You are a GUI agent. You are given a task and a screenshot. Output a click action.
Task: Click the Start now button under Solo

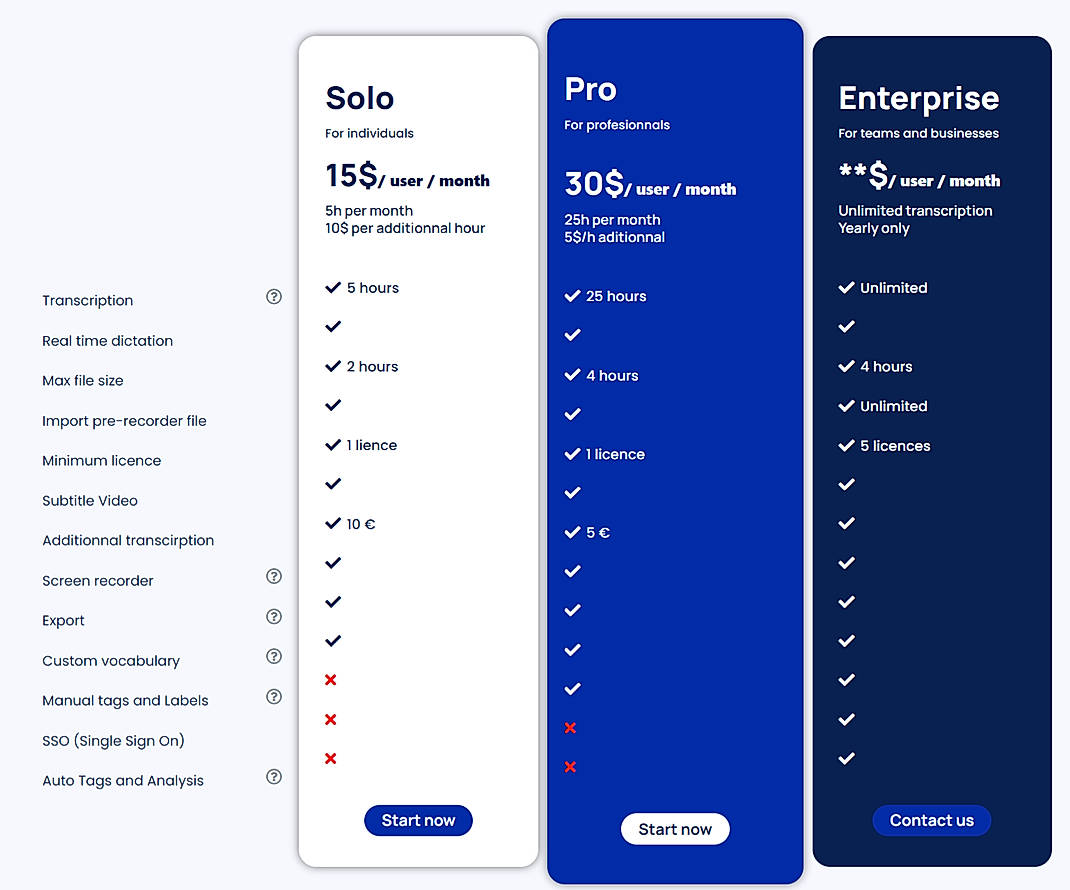418,820
